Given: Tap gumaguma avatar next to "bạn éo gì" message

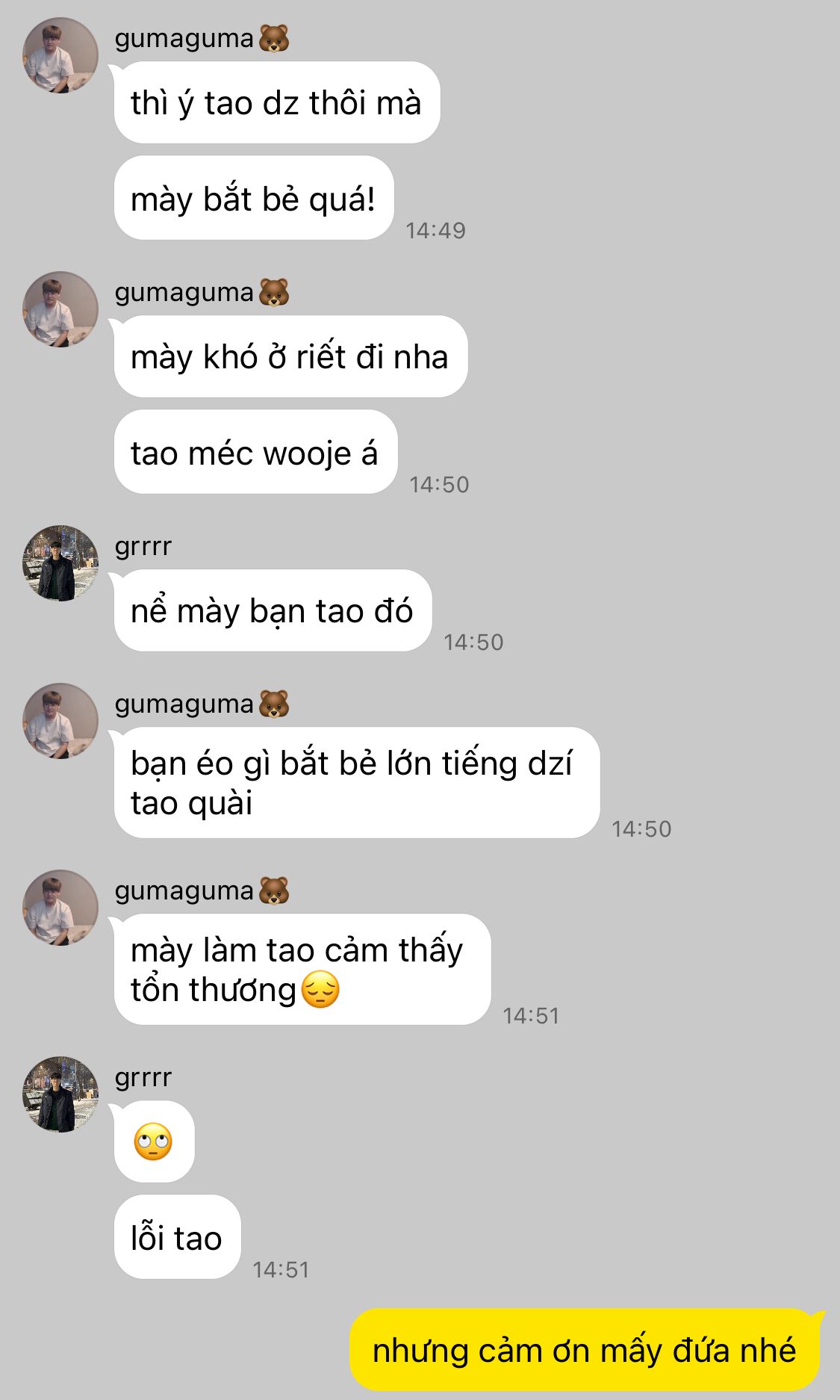Looking at the screenshot, I should tap(60, 721).
